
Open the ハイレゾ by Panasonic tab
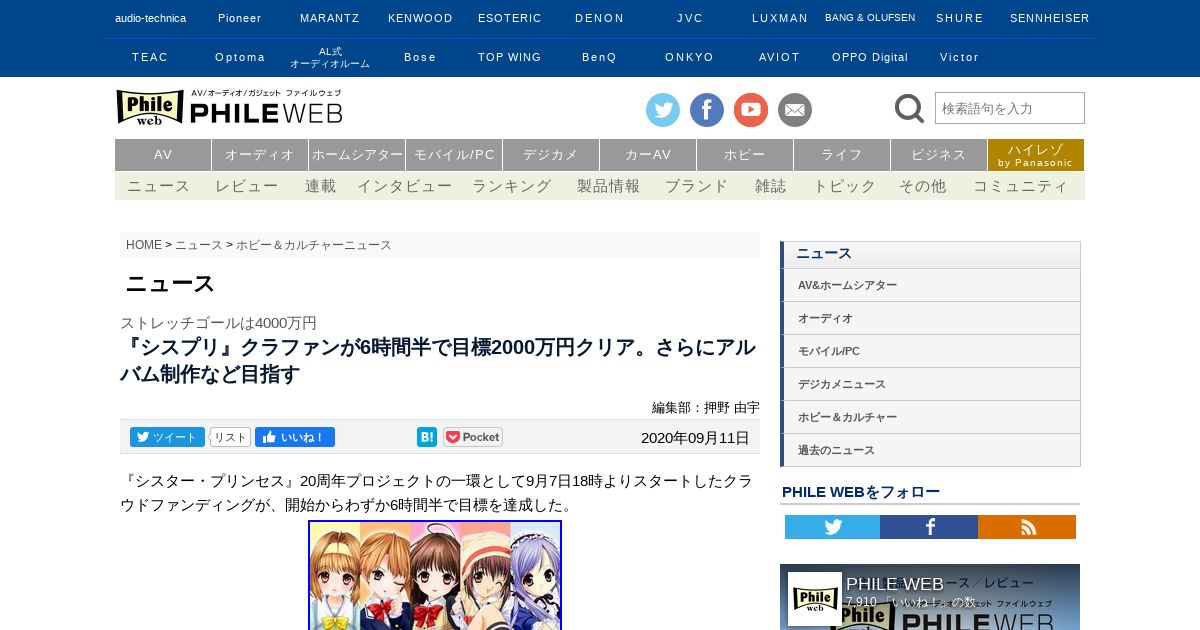[x=1036, y=155]
